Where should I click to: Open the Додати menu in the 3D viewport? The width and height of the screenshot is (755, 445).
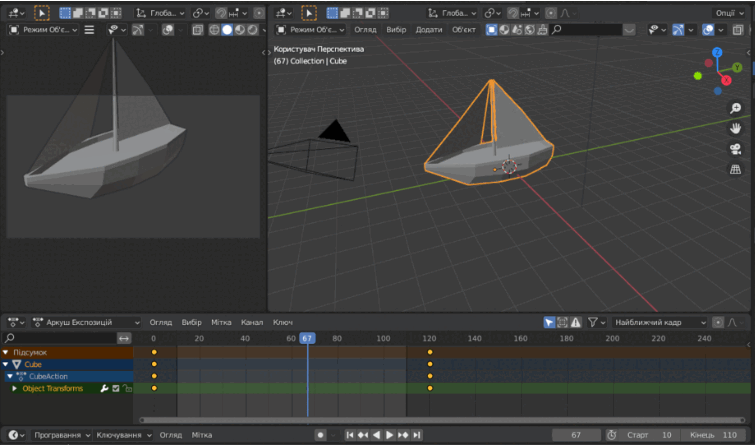(429, 30)
